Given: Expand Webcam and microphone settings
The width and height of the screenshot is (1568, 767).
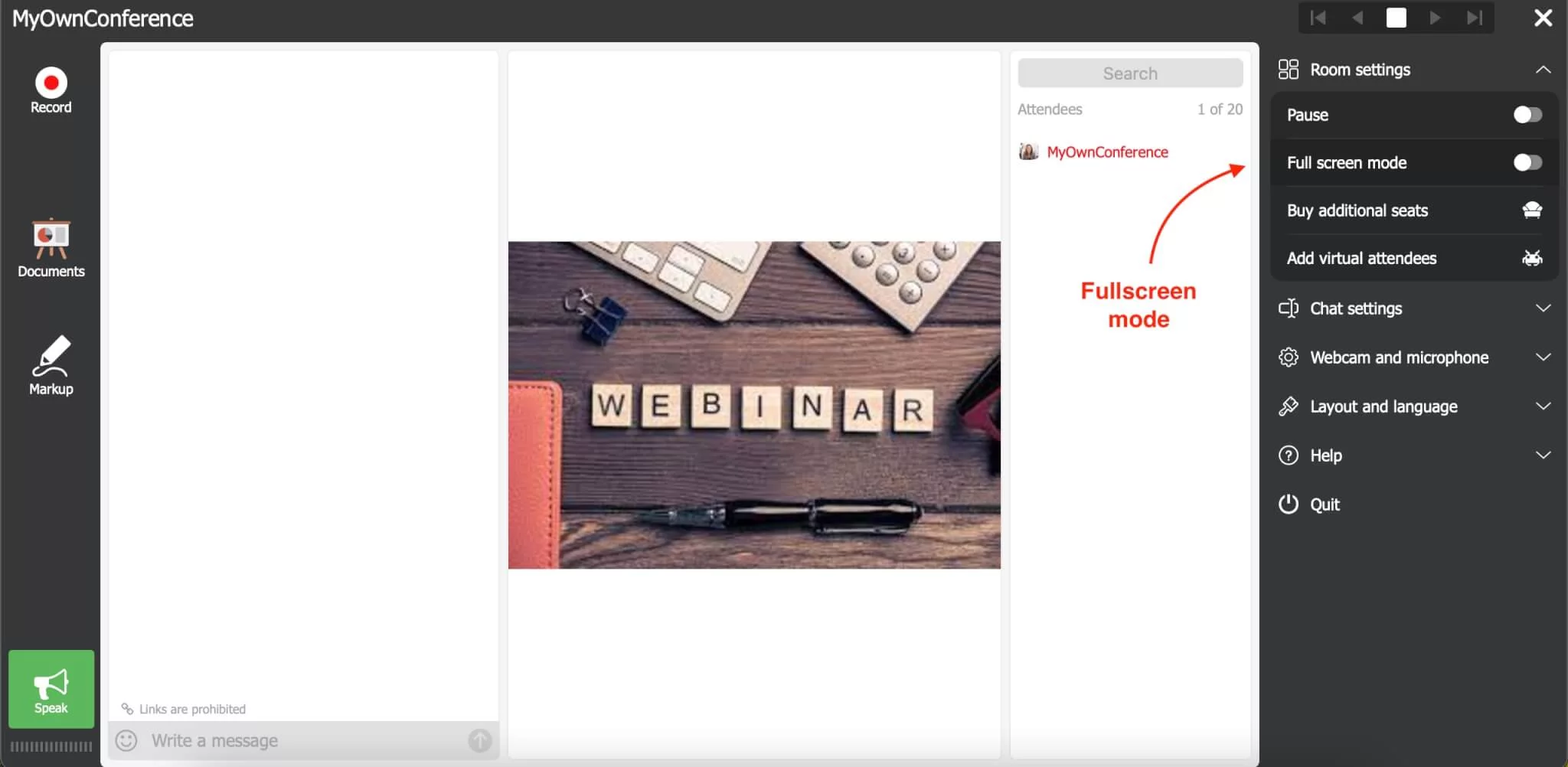Looking at the screenshot, I should tap(1415, 357).
